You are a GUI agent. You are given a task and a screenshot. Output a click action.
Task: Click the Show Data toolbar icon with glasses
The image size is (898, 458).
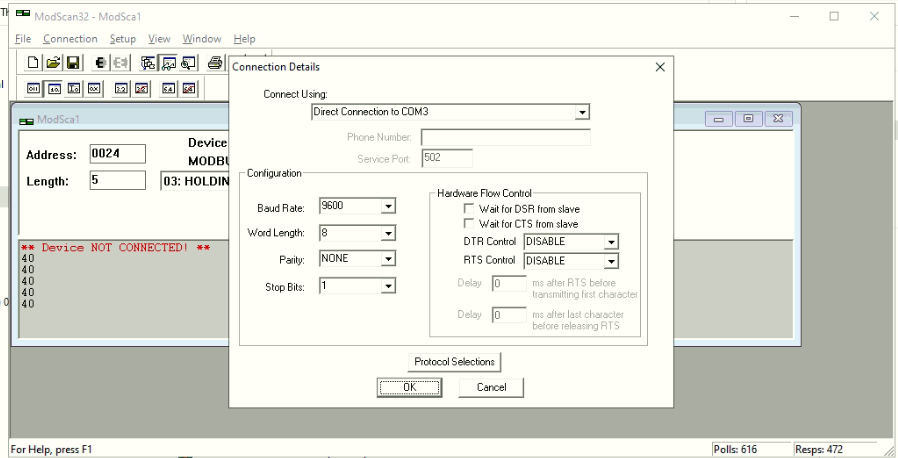click(x=168, y=62)
